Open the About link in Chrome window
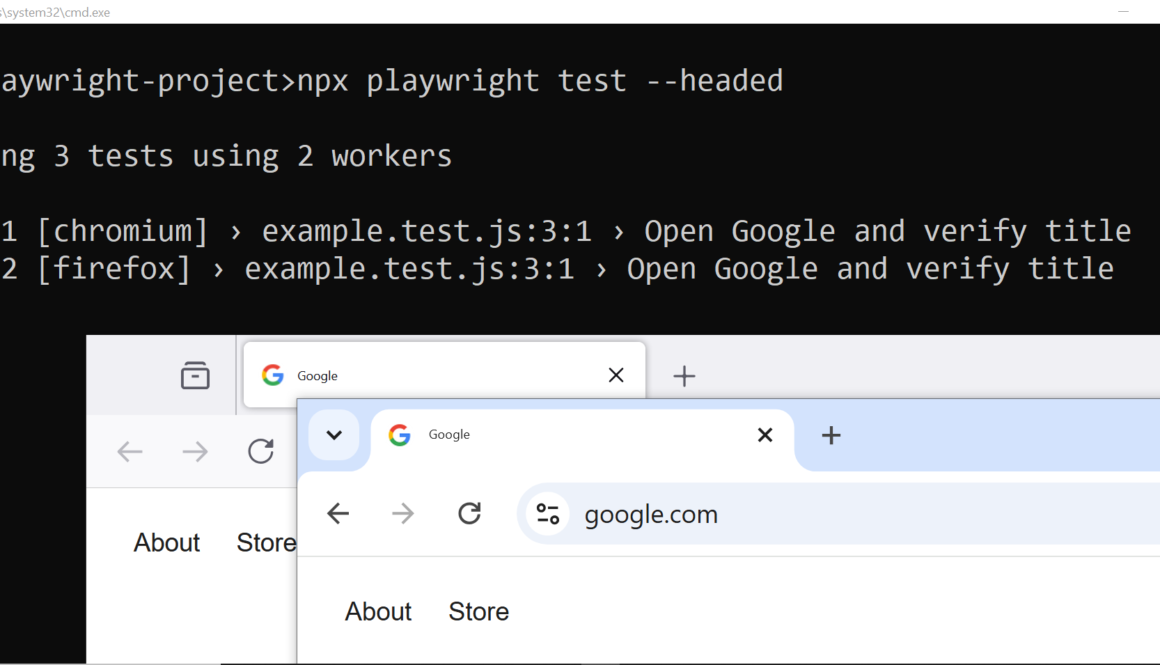The image size is (1160, 665). pos(378,612)
